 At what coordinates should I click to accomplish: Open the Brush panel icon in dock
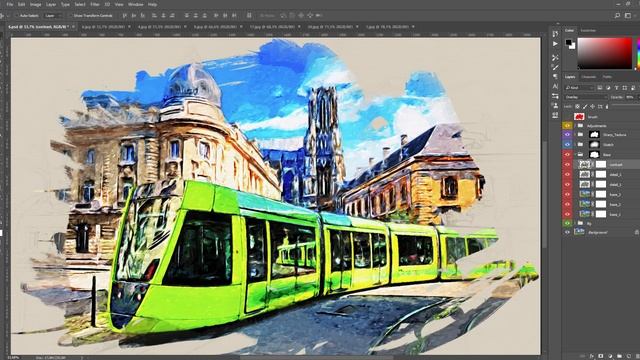point(555,67)
